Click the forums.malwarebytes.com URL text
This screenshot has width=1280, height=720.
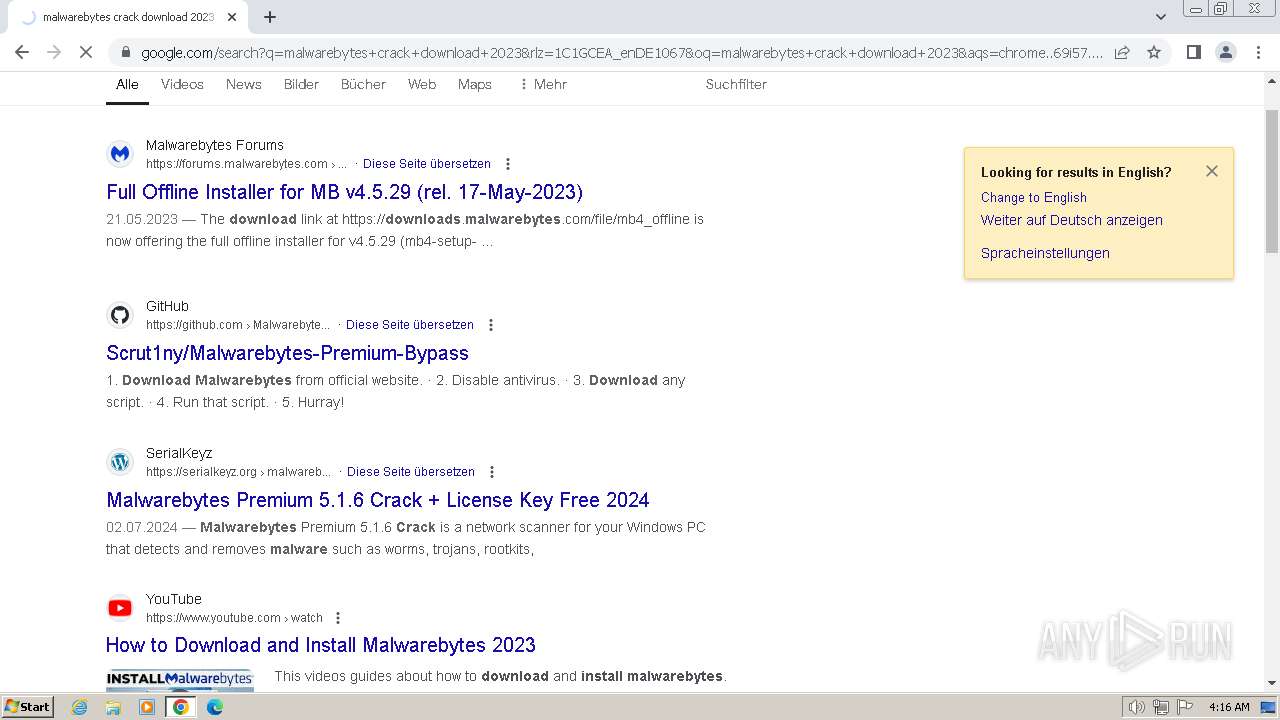click(x=246, y=164)
